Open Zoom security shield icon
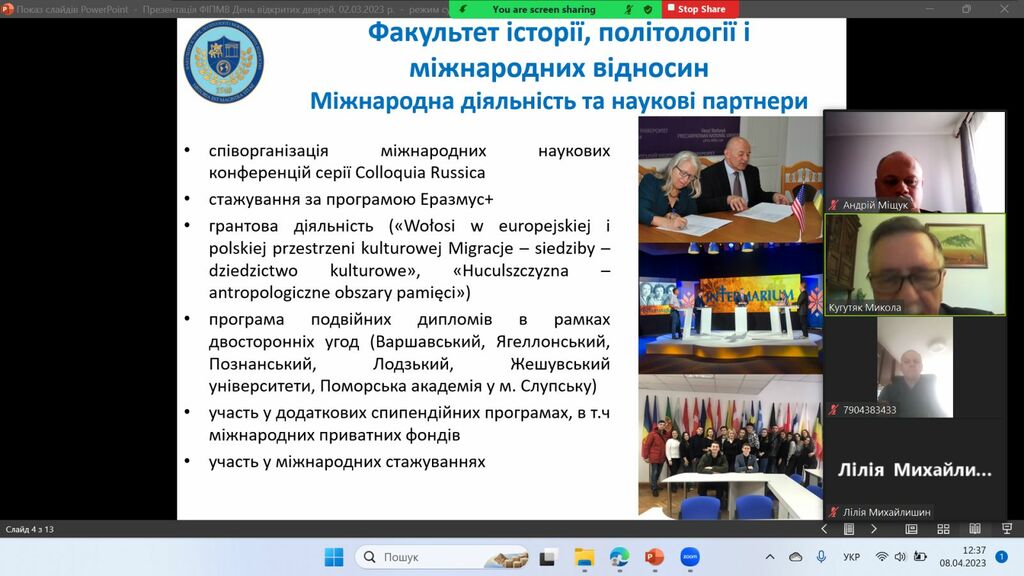Screen dimensions: 1024x576 point(648,9)
